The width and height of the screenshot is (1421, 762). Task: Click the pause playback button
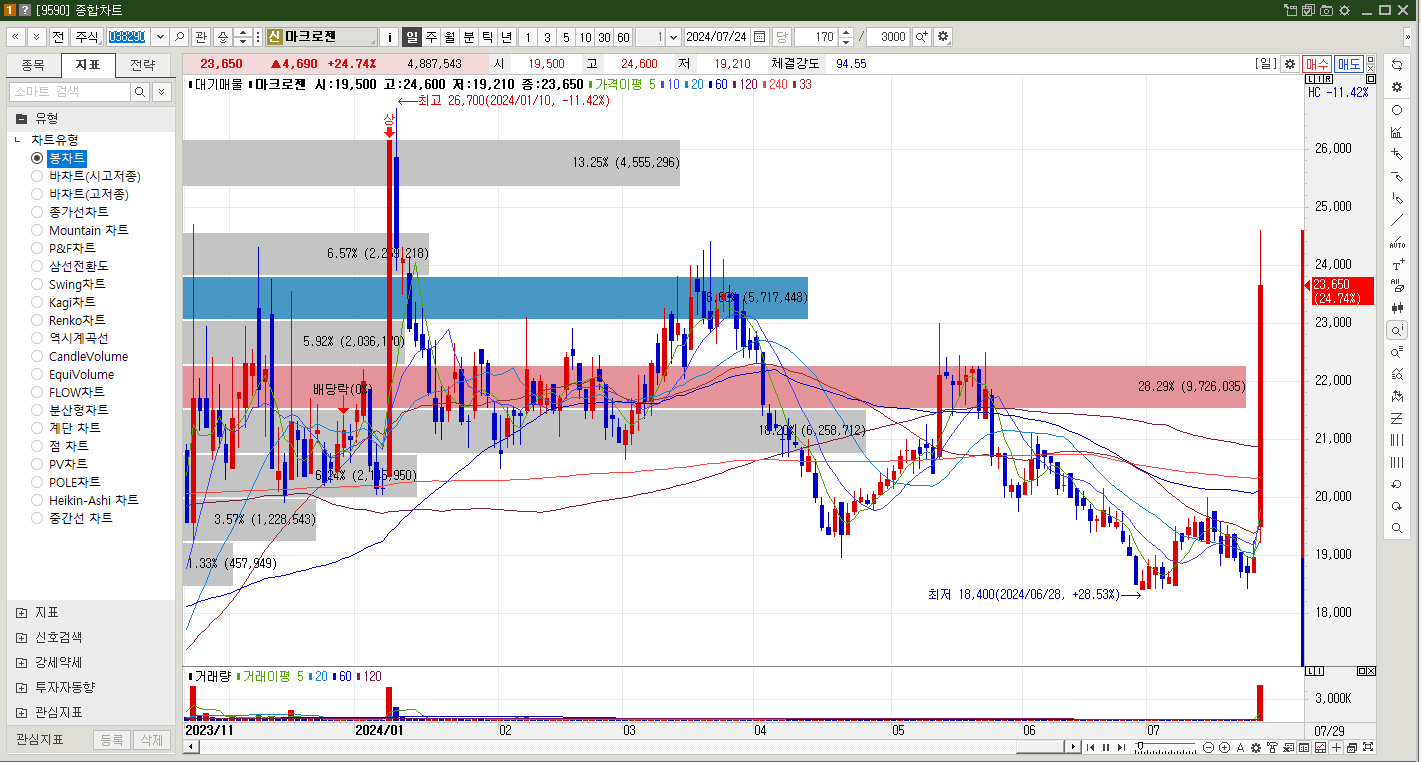(1106, 748)
